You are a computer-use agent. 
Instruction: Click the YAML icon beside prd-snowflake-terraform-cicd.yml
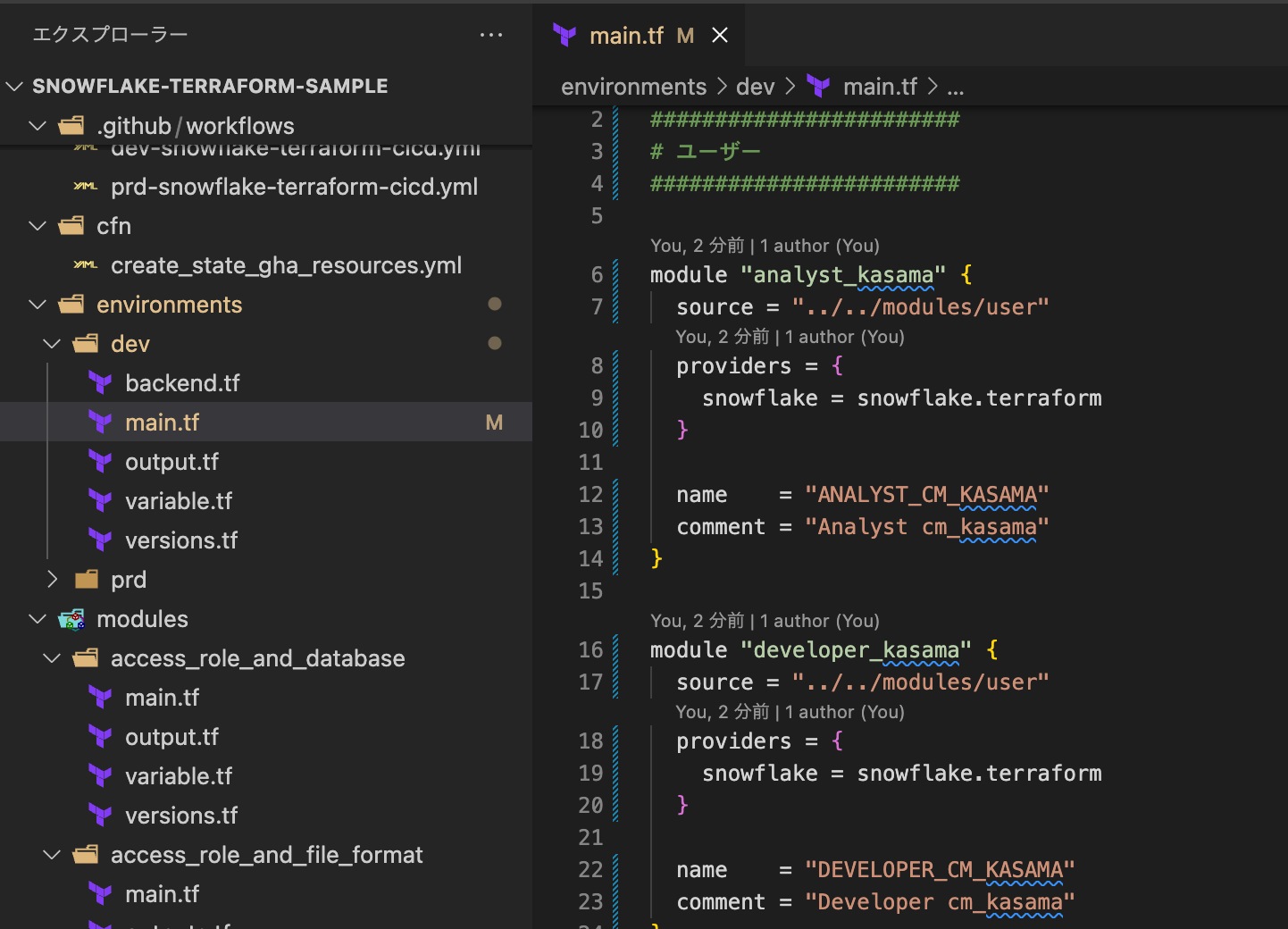(86, 187)
